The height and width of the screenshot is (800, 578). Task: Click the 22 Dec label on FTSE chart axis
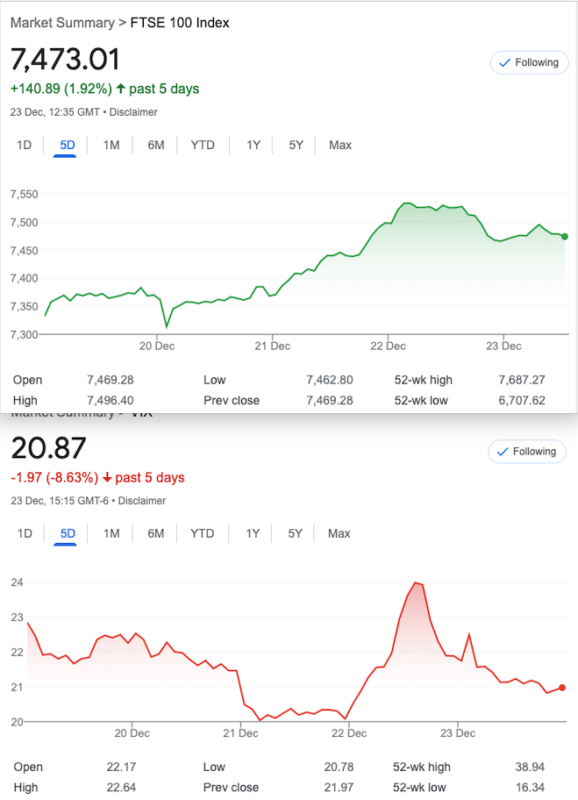pos(388,346)
